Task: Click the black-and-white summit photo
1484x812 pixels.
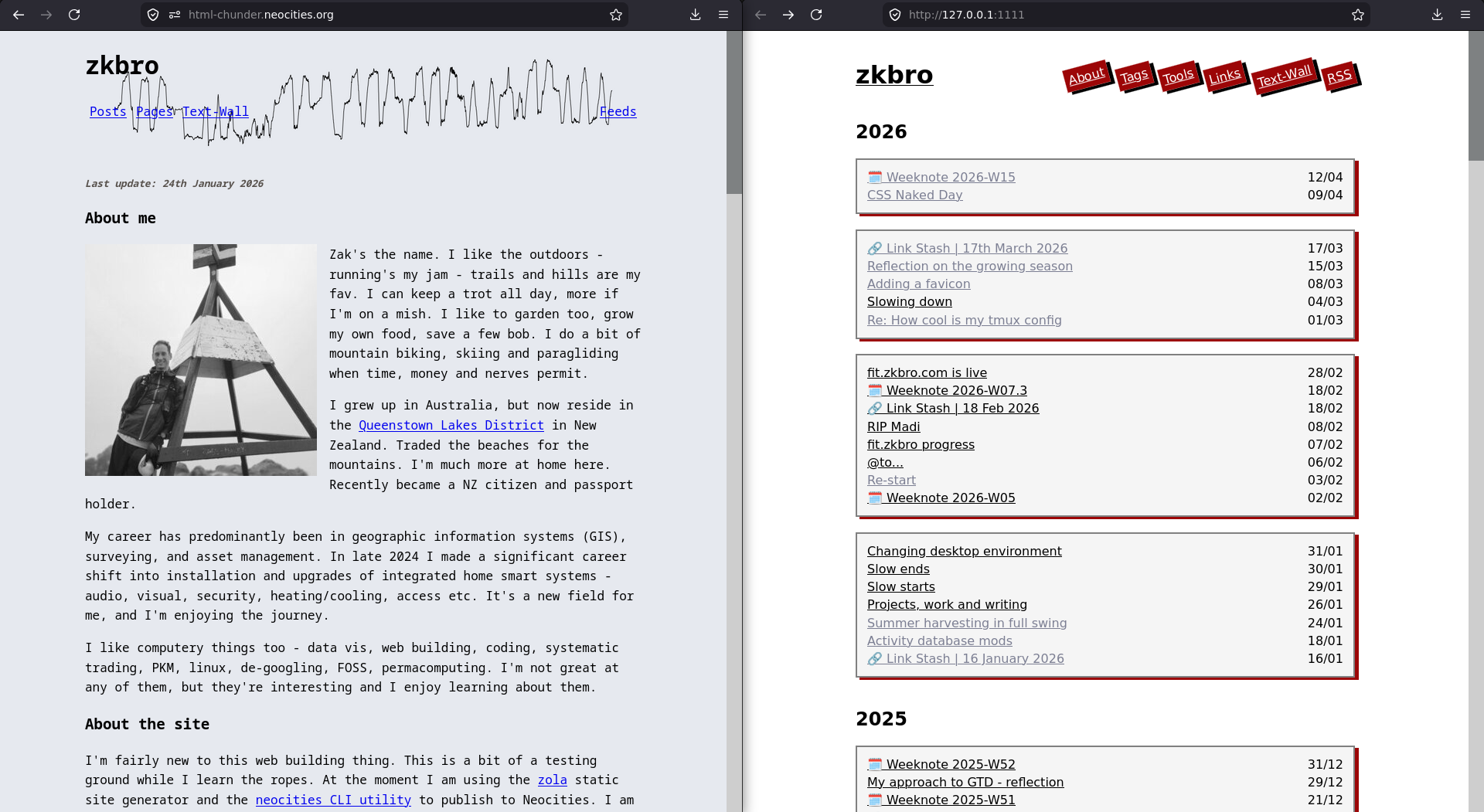Action: (201, 360)
